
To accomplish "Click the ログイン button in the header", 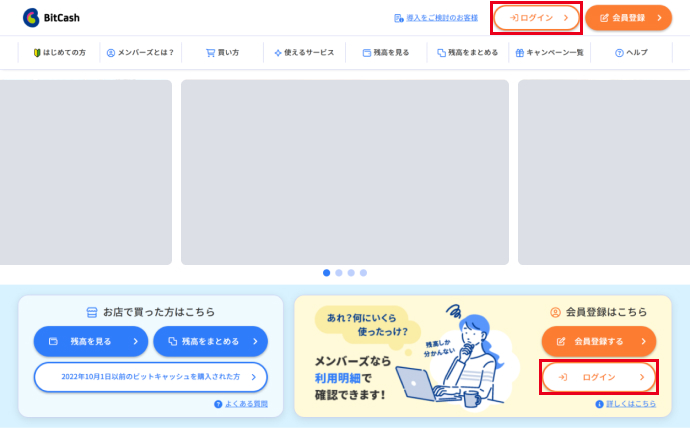I will coord(536,18).
